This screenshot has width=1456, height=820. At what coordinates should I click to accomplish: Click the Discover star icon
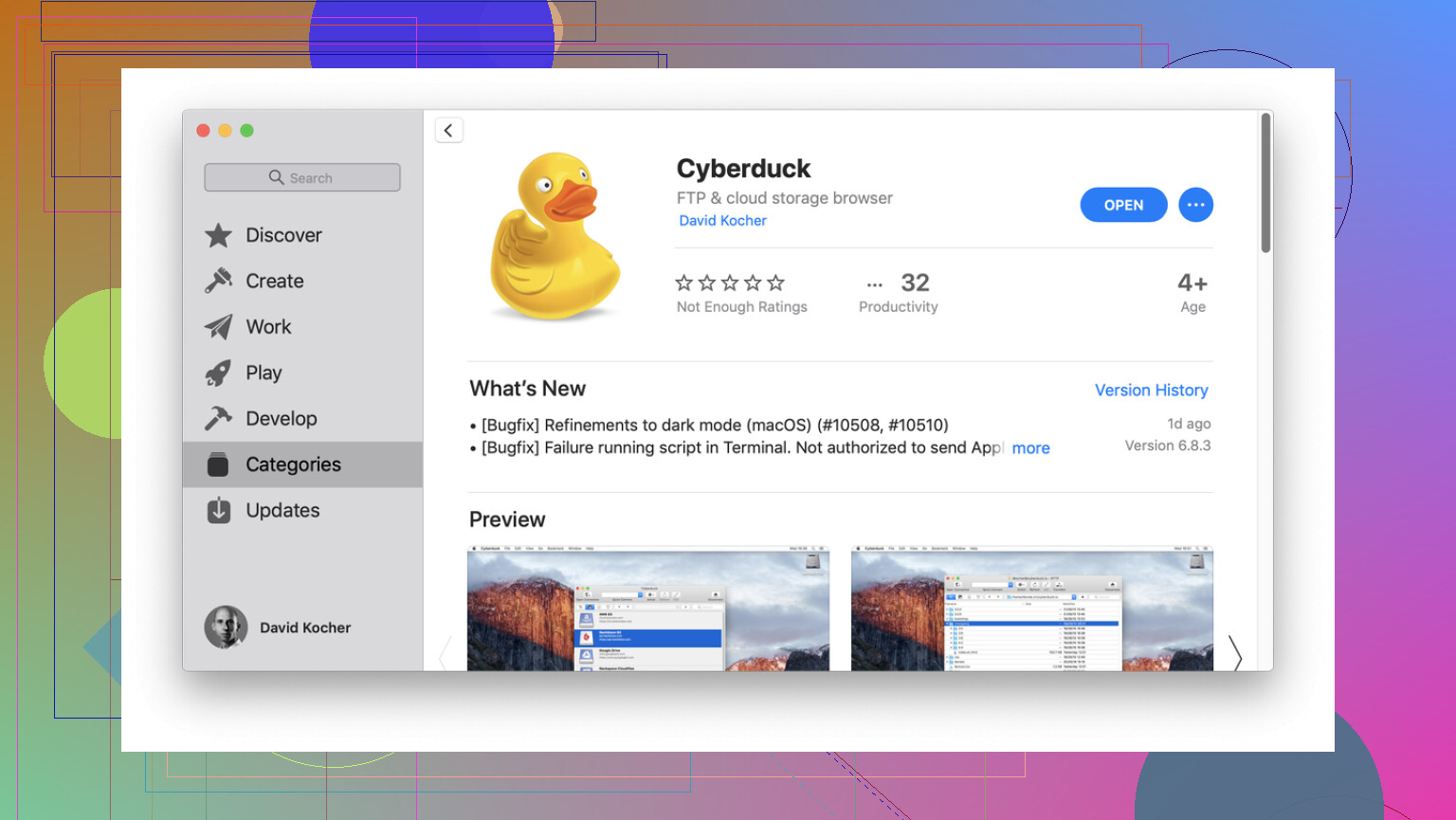coord(219,235)
